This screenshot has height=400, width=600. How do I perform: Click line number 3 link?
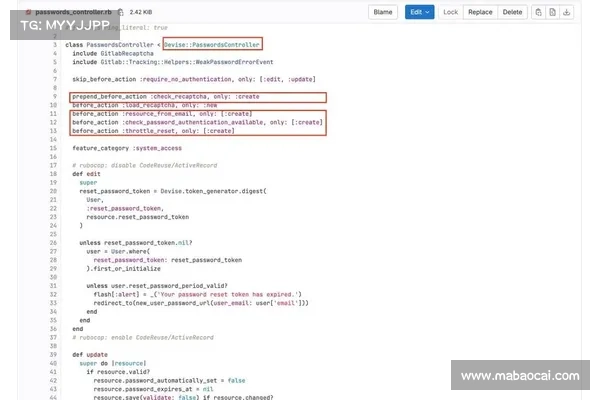point(55,45)
